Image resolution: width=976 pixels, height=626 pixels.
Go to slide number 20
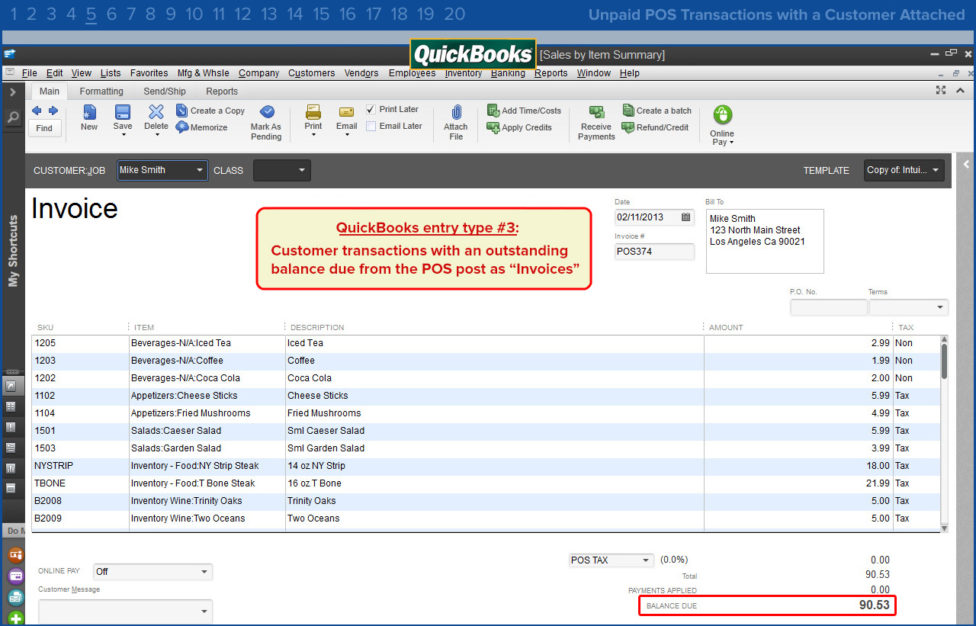click(x=454, y=14)
